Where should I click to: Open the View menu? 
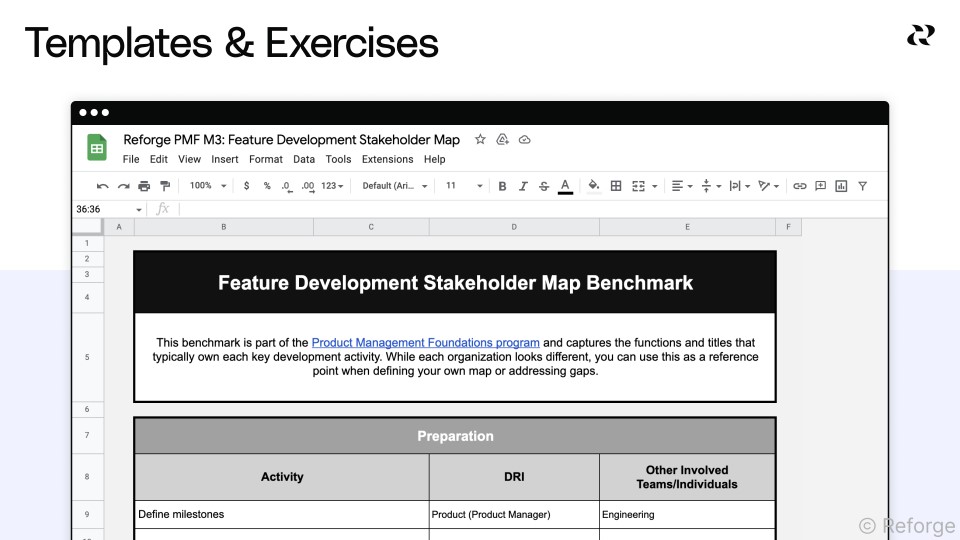click(x=189, y=159)
